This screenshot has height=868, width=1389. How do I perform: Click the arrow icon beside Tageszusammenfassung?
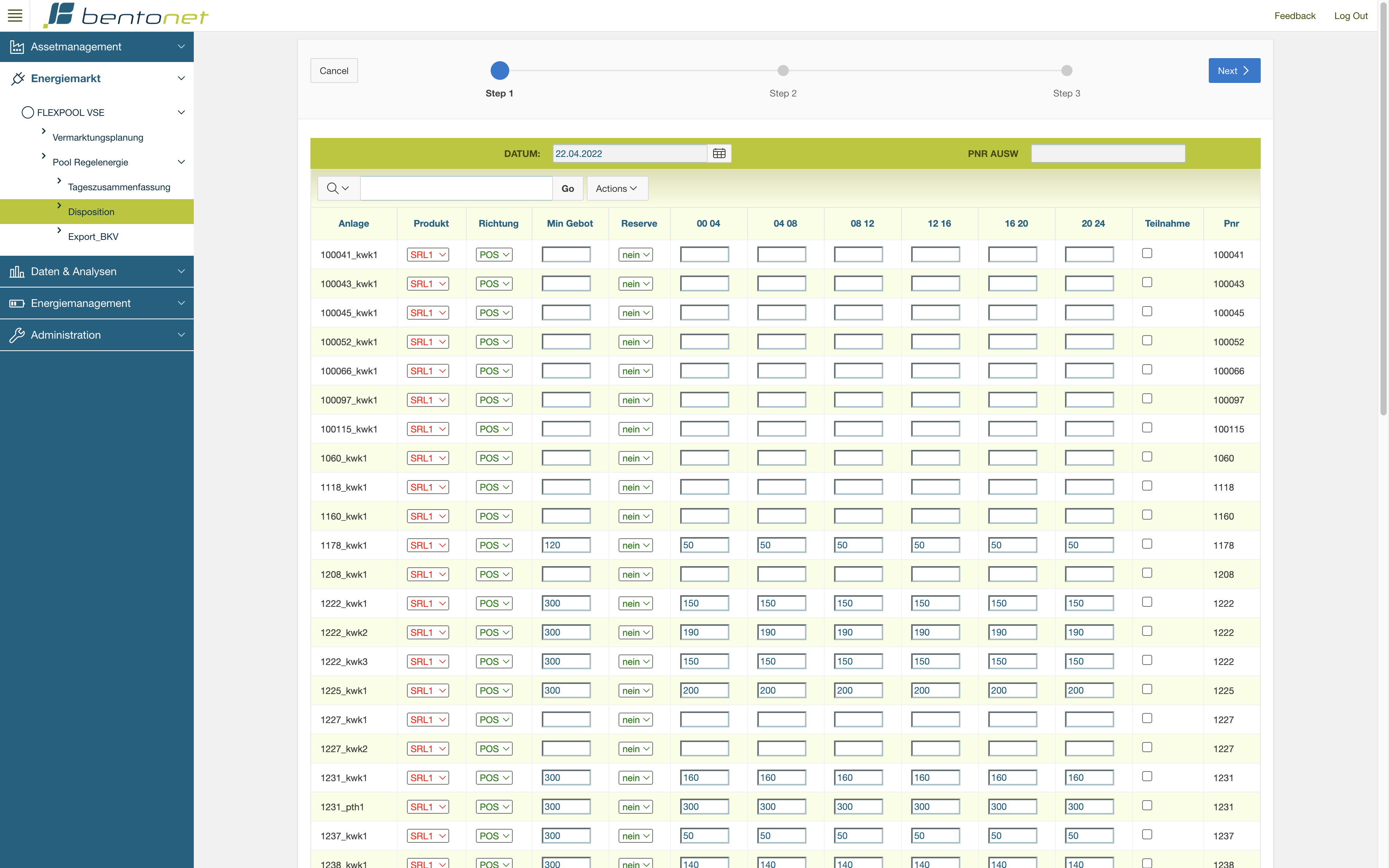59,180
